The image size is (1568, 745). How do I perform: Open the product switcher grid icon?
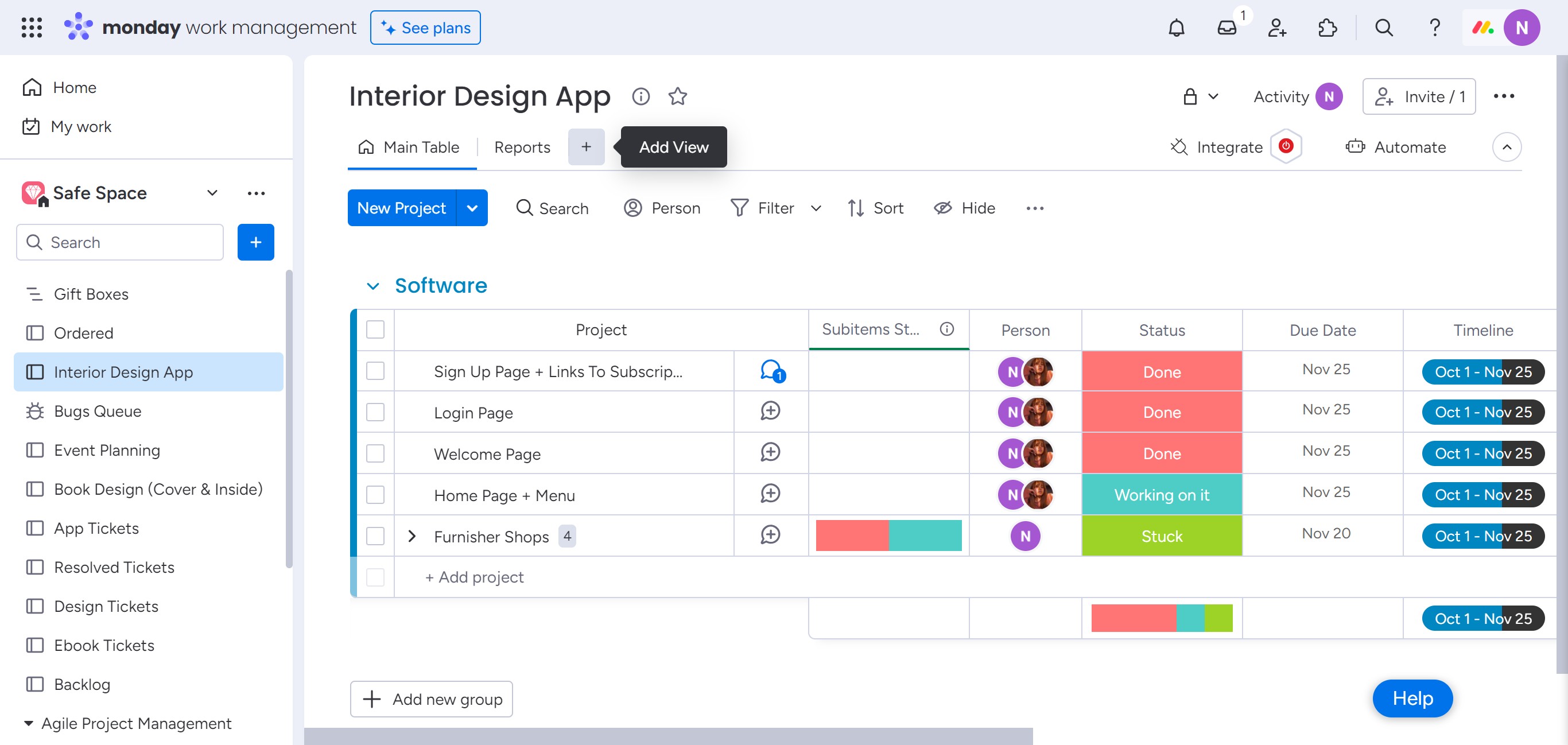pyautogui.click(x=32, y=28)
